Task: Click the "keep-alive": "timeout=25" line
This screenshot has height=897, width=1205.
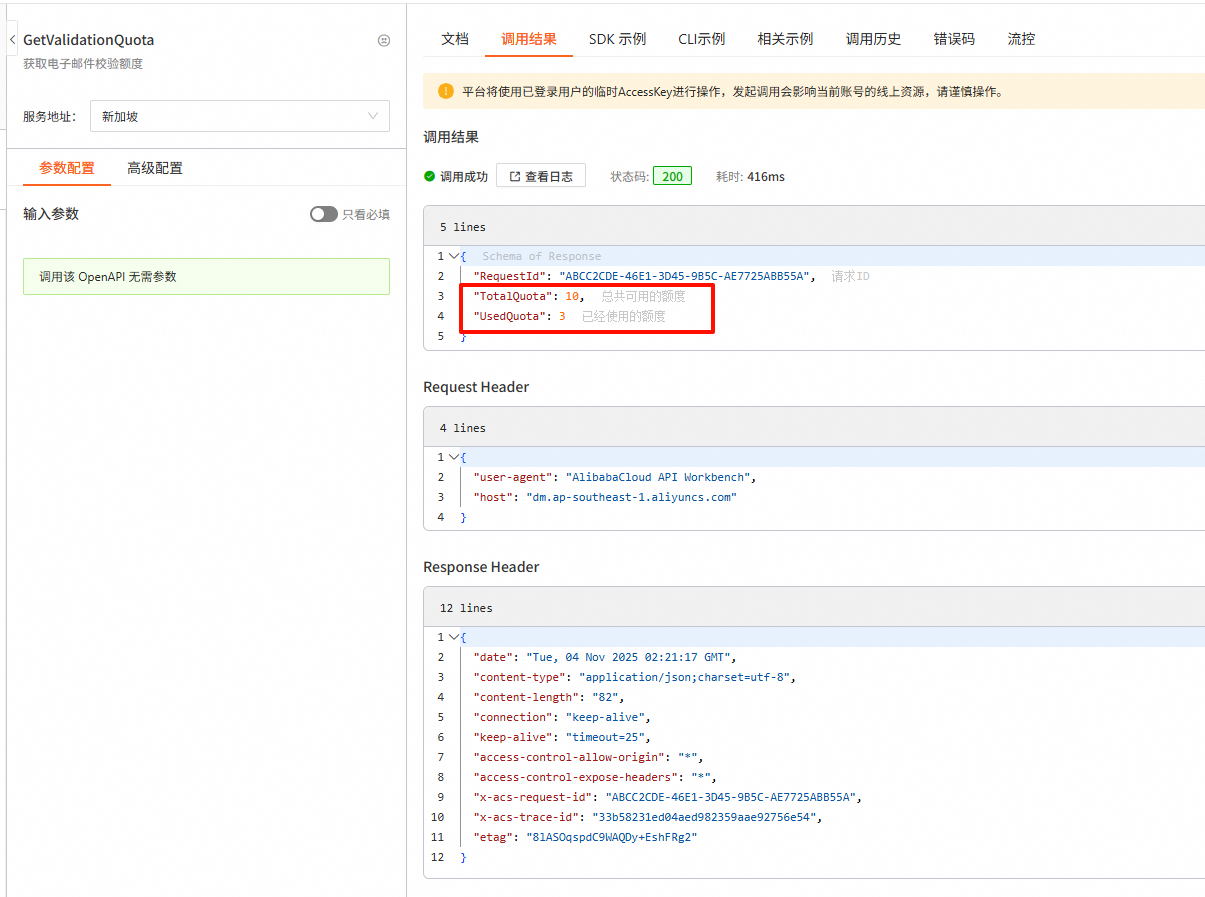Action: point(562,737)
